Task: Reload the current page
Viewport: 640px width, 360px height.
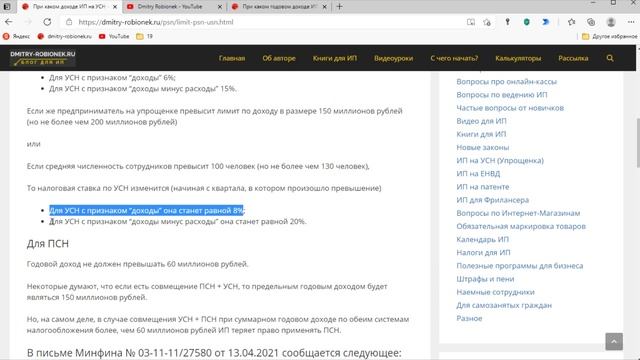Action: (47, 22)
